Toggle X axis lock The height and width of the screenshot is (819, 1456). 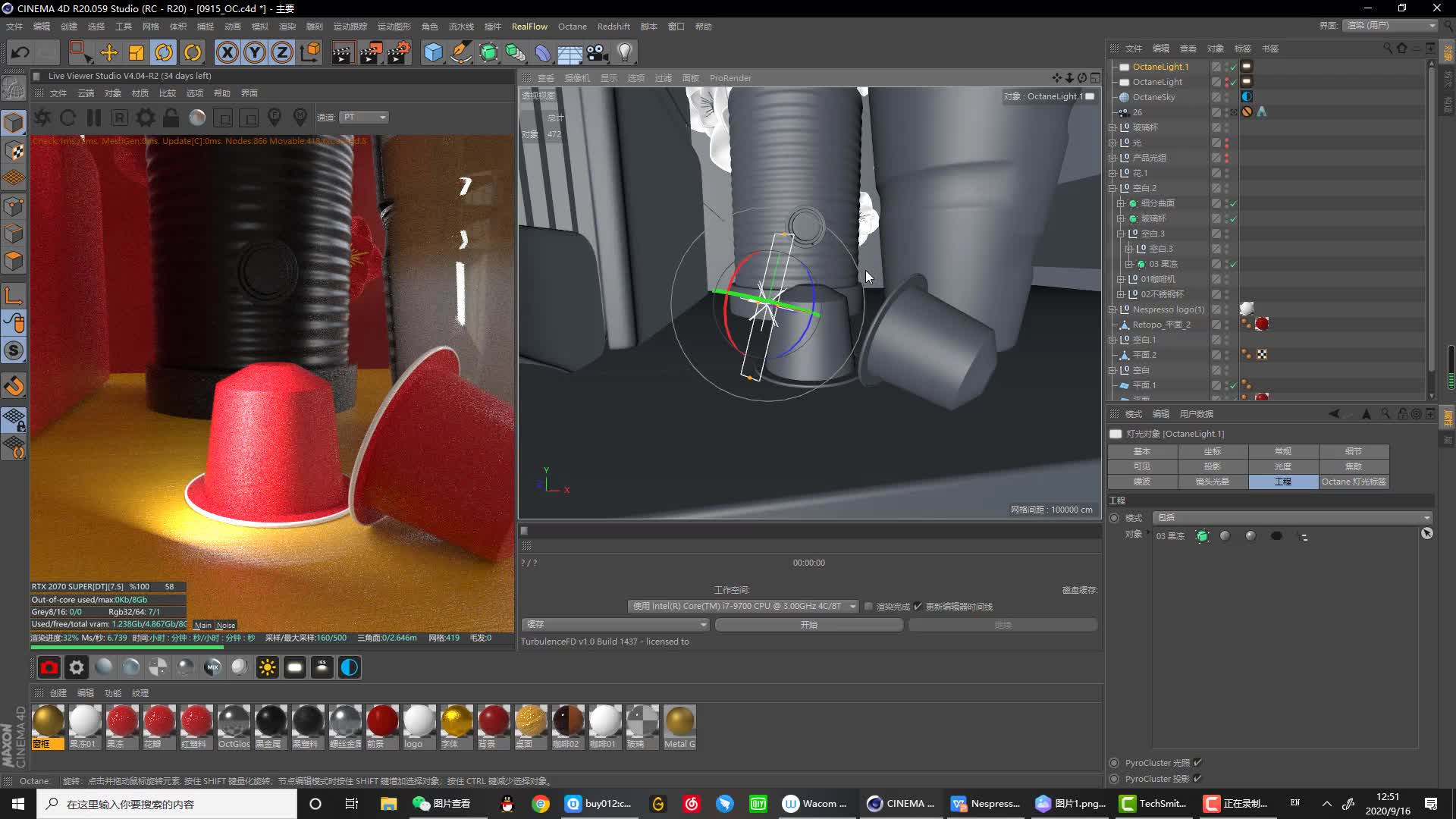227,52
